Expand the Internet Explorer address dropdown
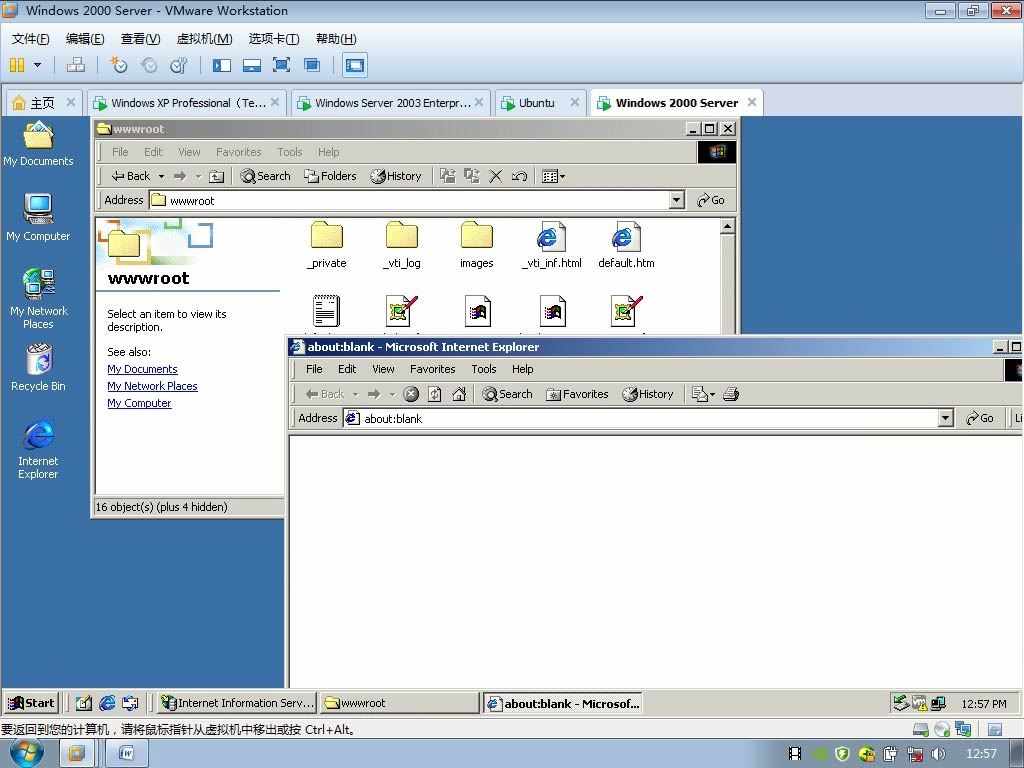Viewport: 1024px width, 768px height. 946,418
